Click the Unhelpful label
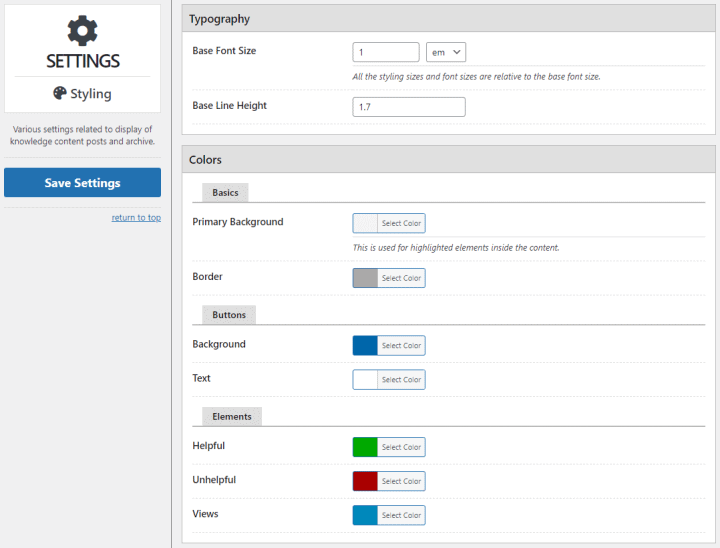Screen dimensions: 720x548 coord(214,480)
